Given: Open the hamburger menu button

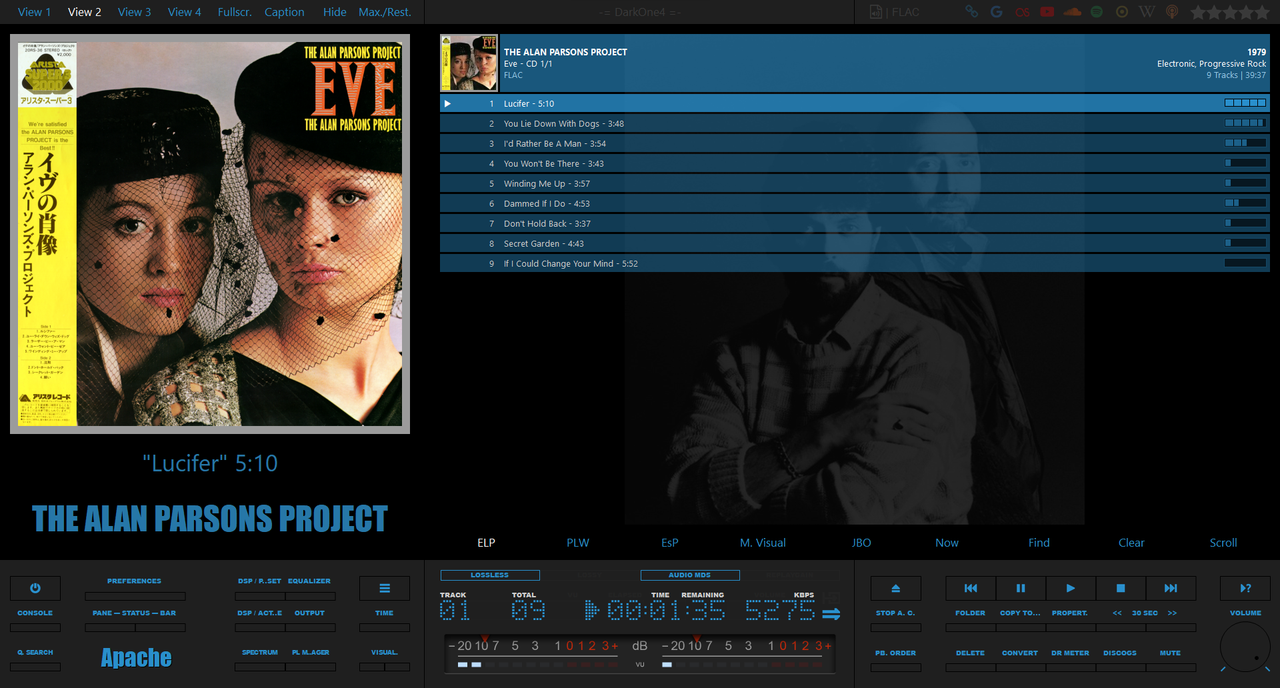Looking at the screenshot, I should (385, 588).
